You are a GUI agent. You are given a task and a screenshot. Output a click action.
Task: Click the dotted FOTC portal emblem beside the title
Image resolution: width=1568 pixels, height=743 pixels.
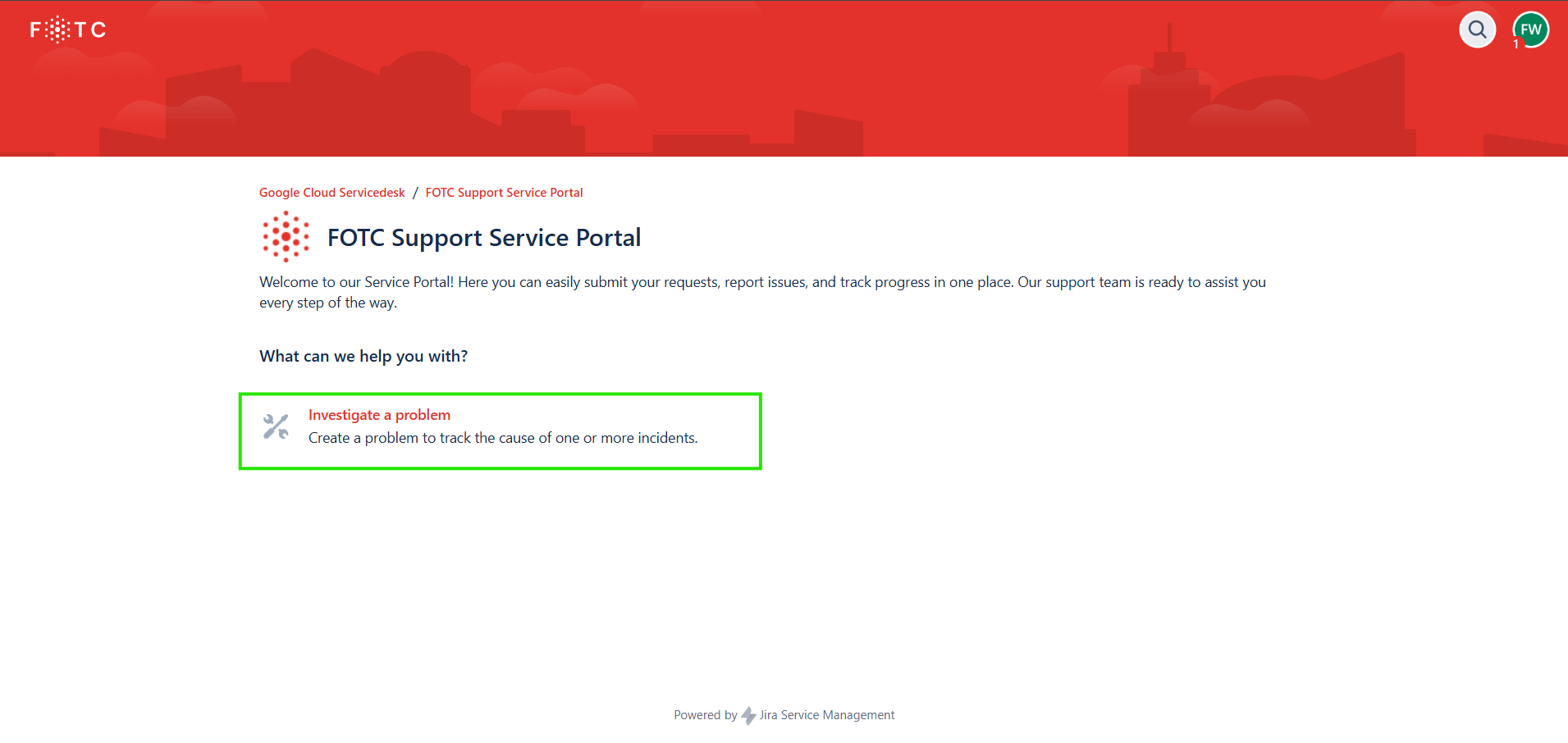[x=285, y=236]
